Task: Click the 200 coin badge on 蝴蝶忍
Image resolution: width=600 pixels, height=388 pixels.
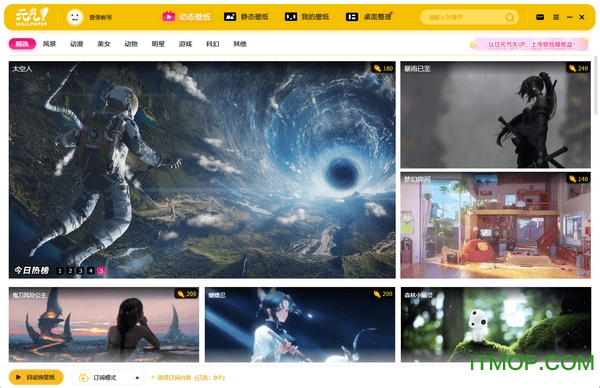Action: 383,294
